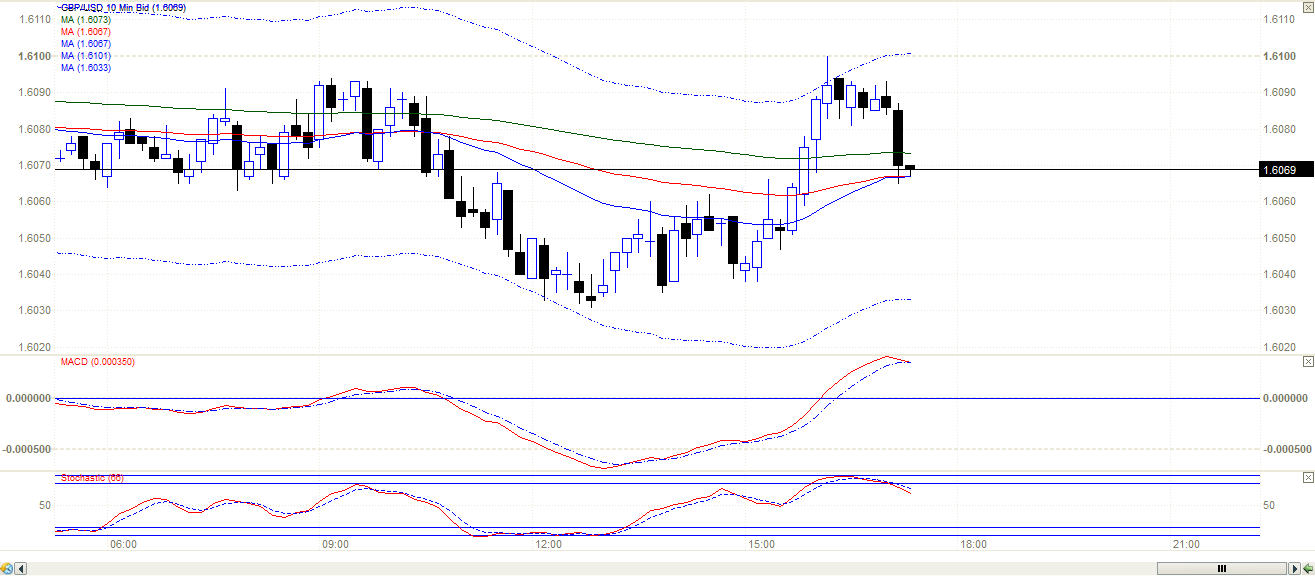
Task: Click the skip-to-start button in bottom-left corner
Action: 8,569
